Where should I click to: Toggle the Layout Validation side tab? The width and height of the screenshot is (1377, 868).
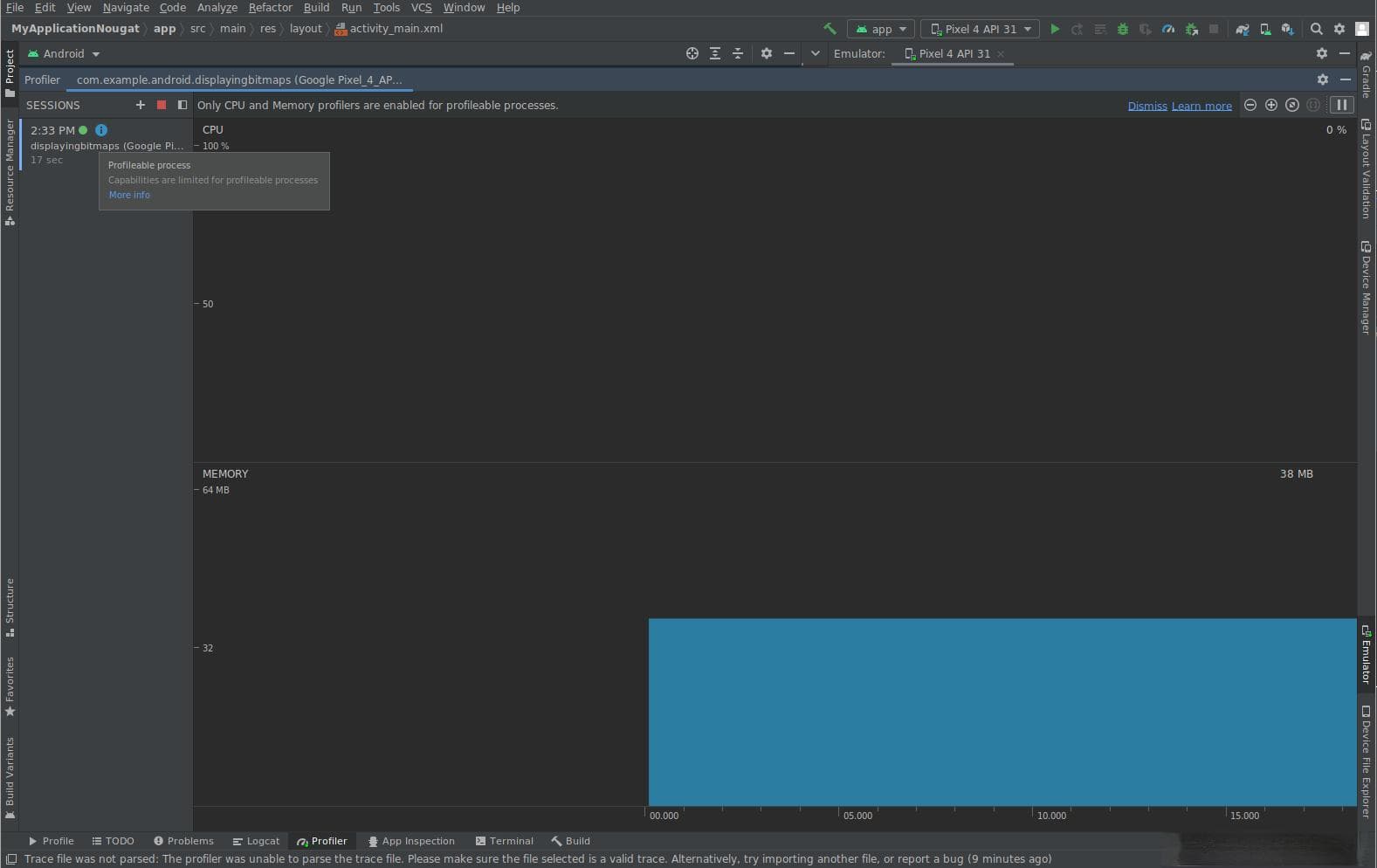pyautogui.click(x=1367, y=169)
